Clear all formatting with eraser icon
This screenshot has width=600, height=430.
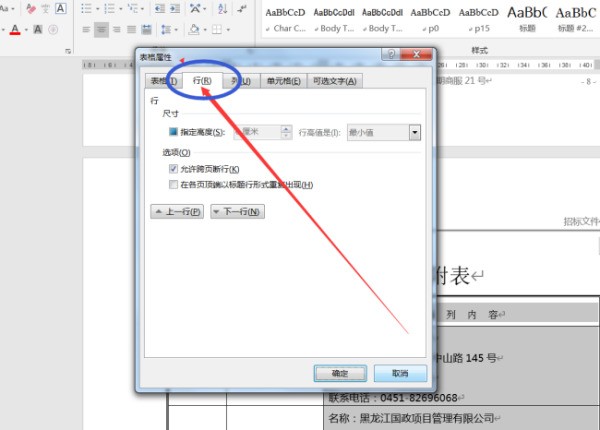(x=31, y=8)
